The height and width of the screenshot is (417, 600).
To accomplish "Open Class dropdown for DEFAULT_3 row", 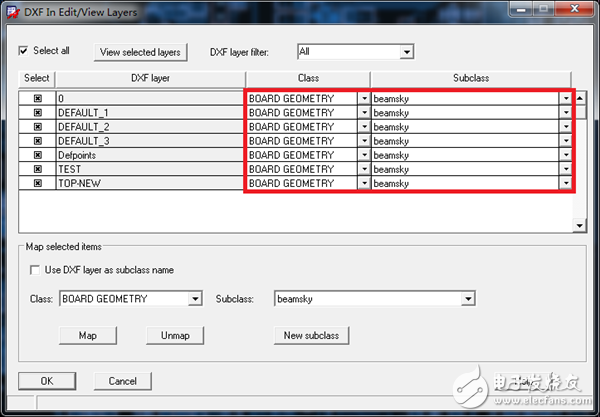I will (364, 141).
